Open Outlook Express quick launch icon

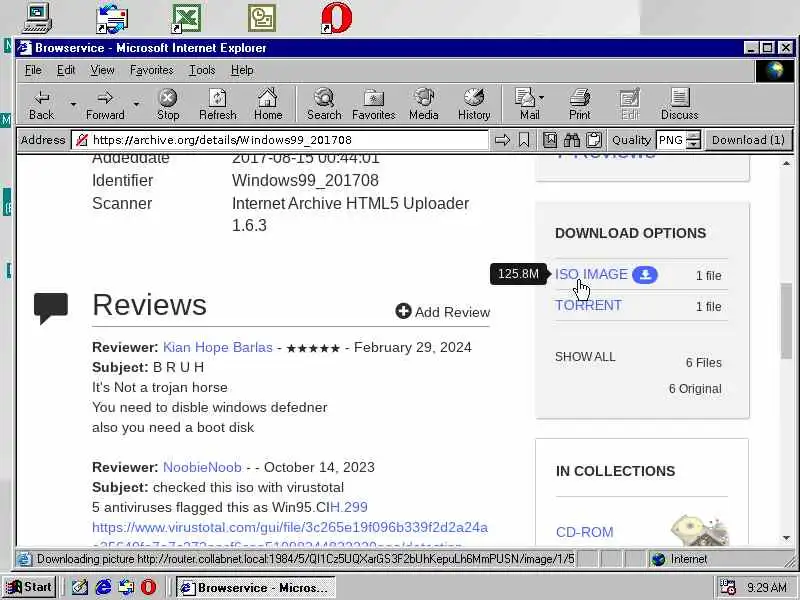click(126, 587)
